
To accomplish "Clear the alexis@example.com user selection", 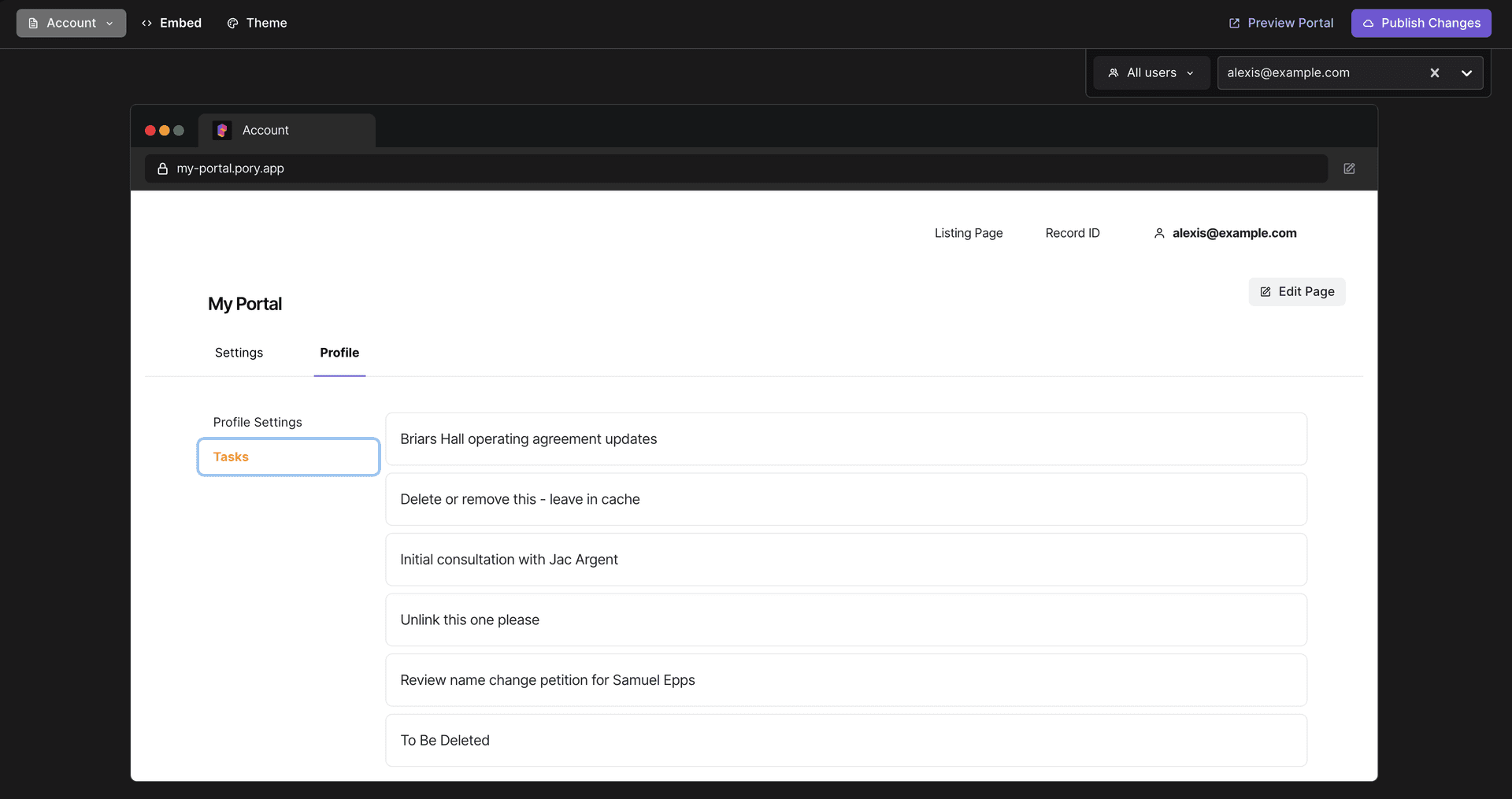I will pos(1435,72).
